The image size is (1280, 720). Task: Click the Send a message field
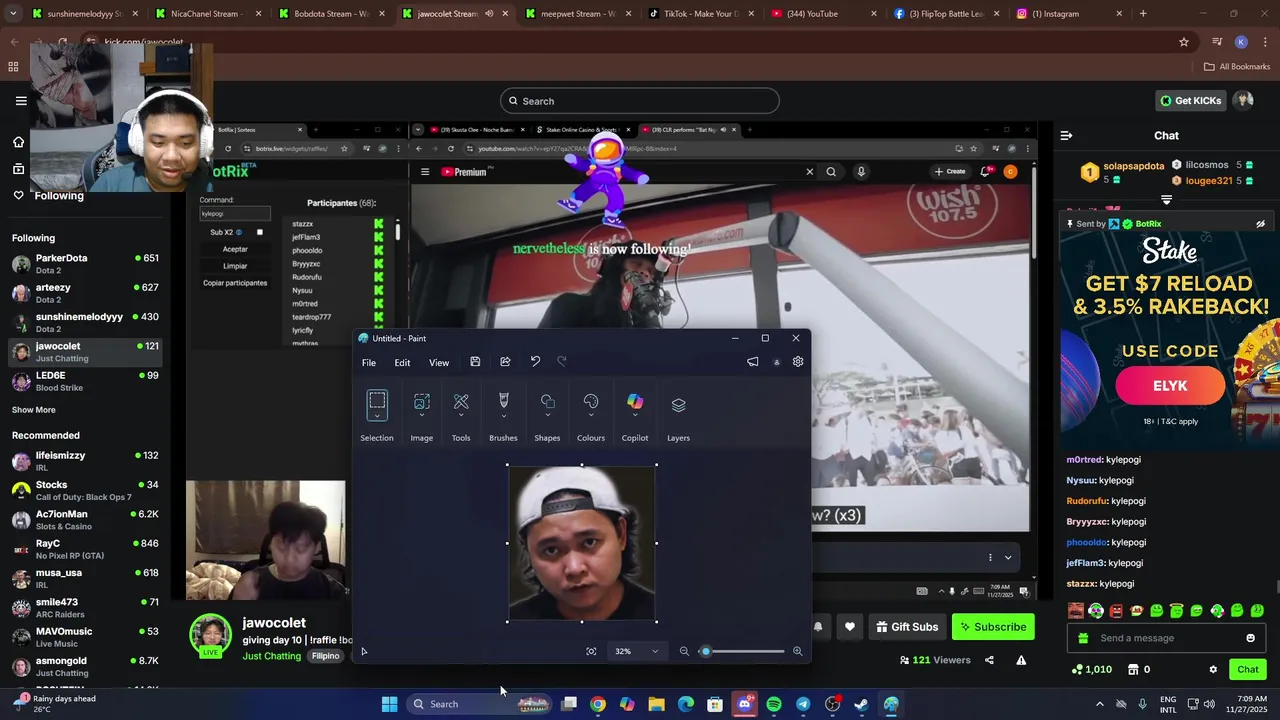1167,638
